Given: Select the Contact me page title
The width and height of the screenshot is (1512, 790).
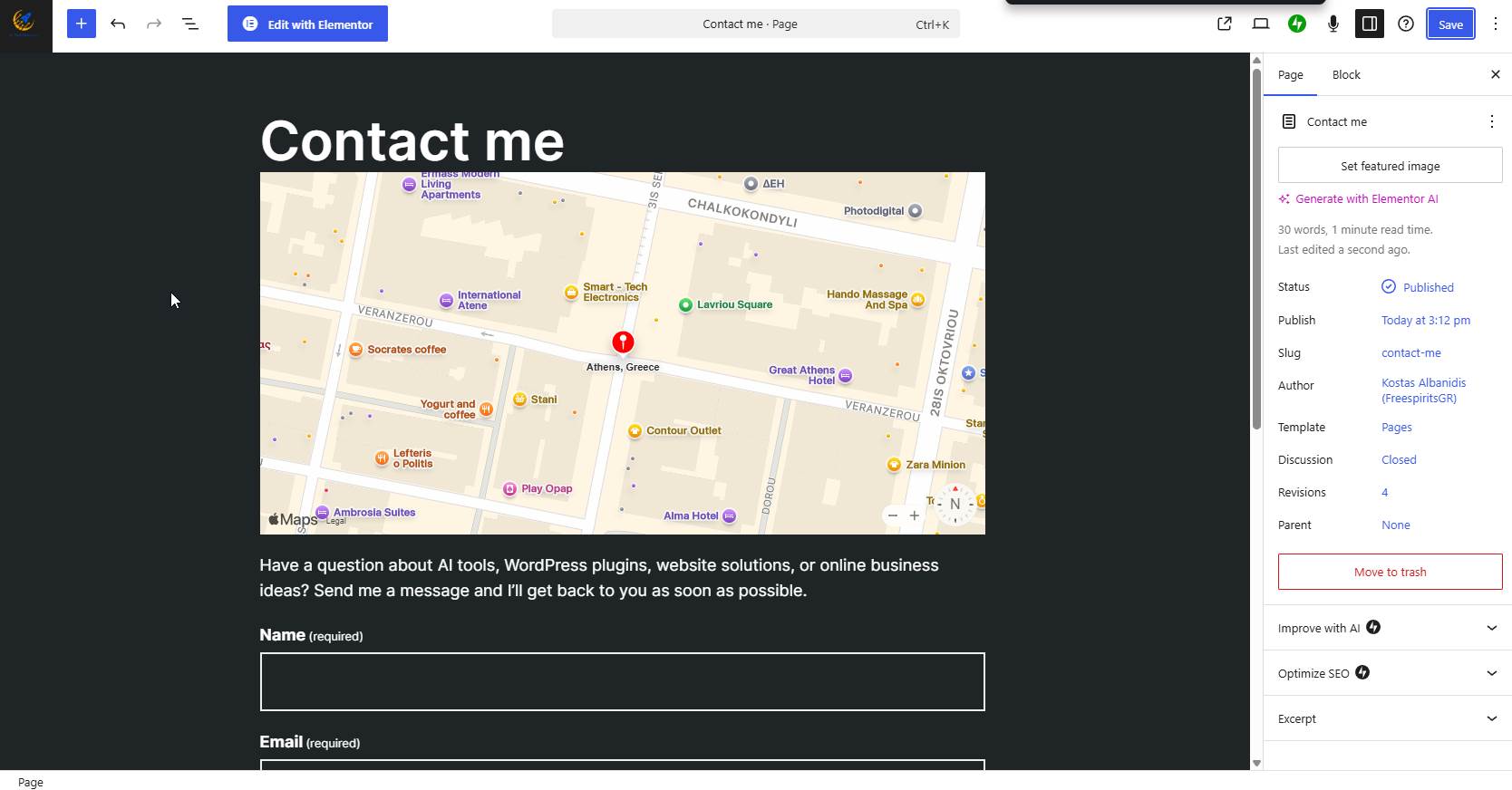Looking at the screenshot, I should point(412,140).
